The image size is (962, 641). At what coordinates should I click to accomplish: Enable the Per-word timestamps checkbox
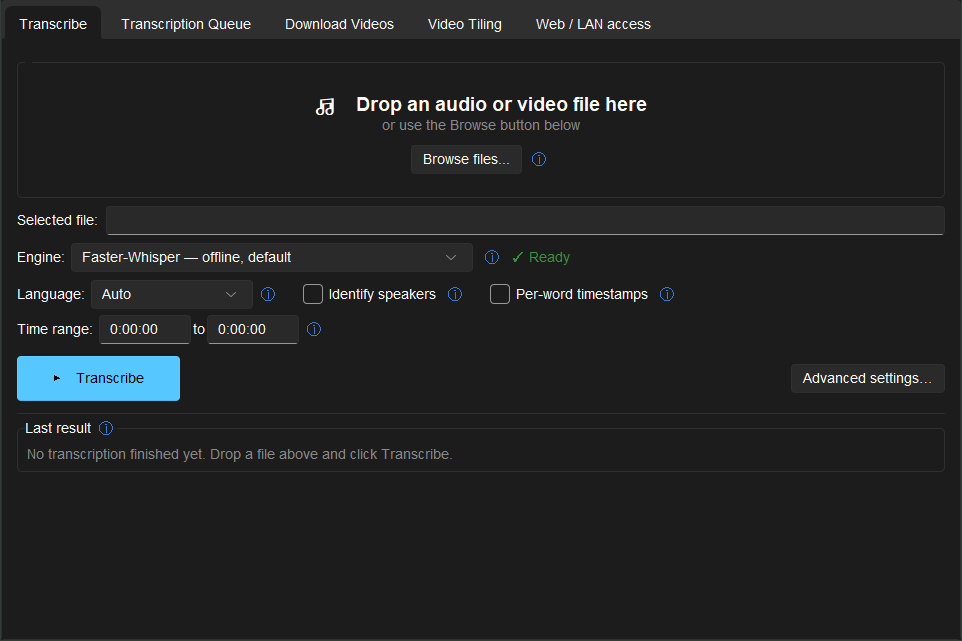[x=499, y=294]
